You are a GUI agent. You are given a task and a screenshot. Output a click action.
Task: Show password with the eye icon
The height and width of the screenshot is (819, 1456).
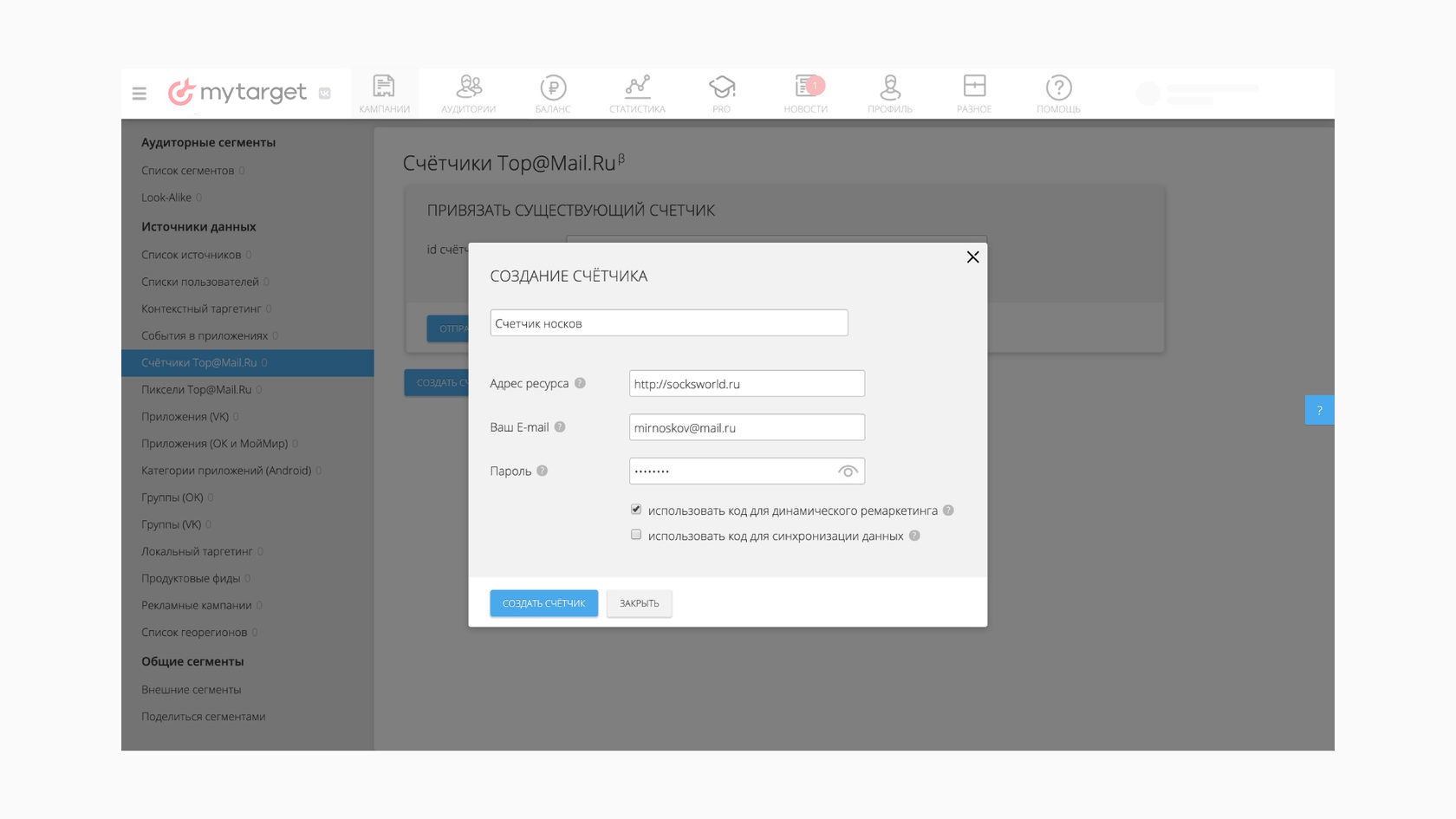848,471
